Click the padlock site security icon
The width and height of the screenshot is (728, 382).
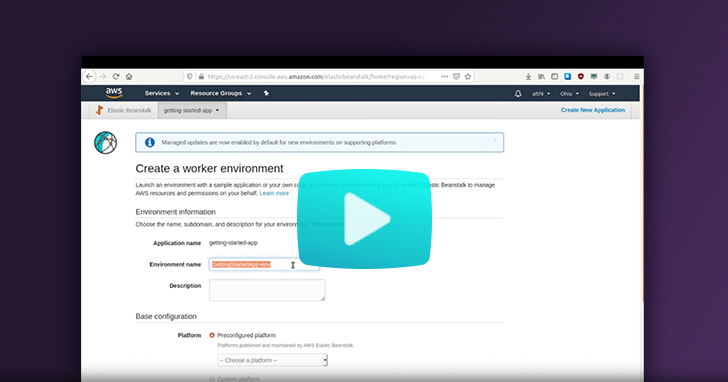(x=201, y=77)
